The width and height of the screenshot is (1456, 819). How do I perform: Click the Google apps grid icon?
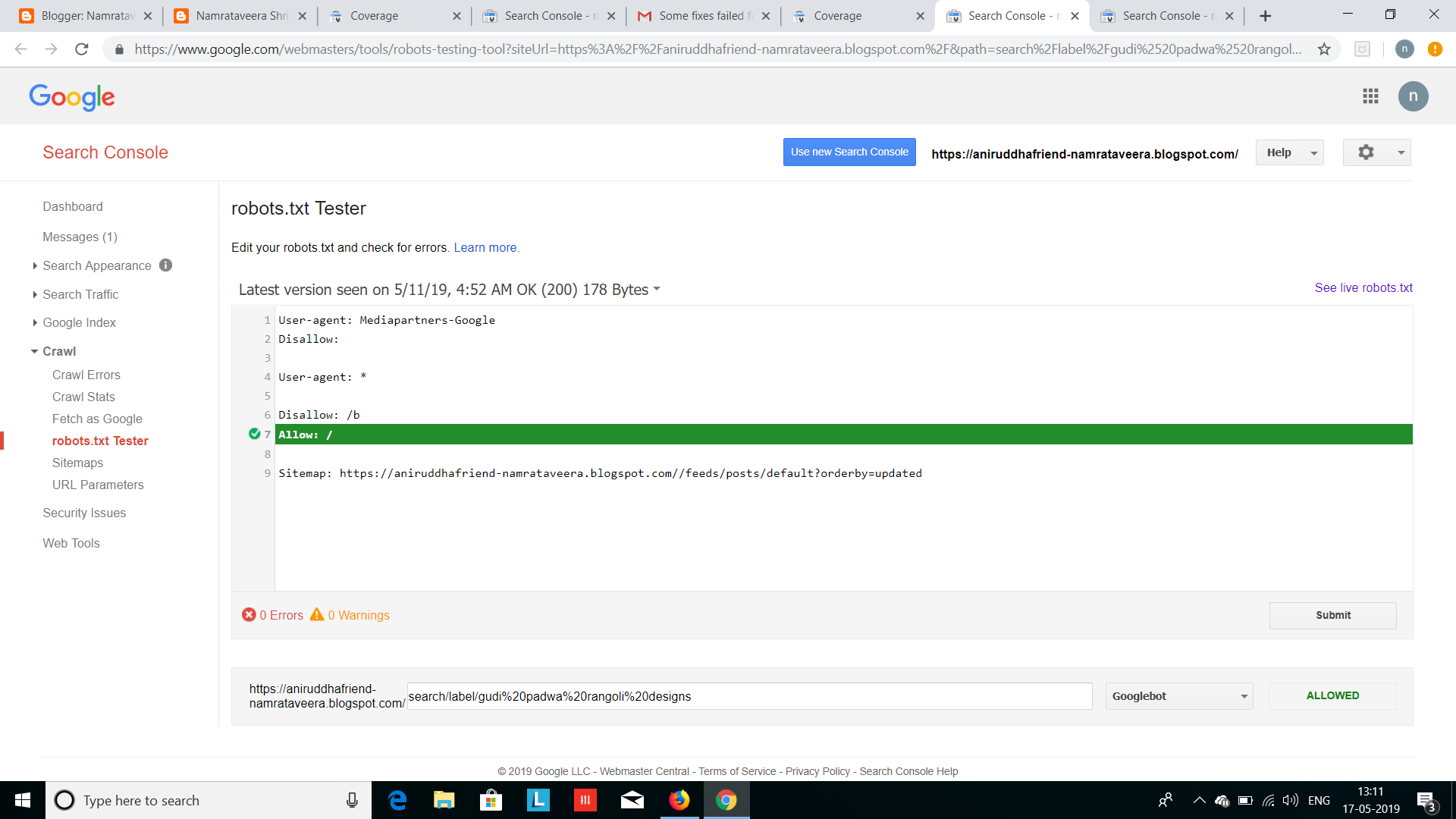point(1370,97)
